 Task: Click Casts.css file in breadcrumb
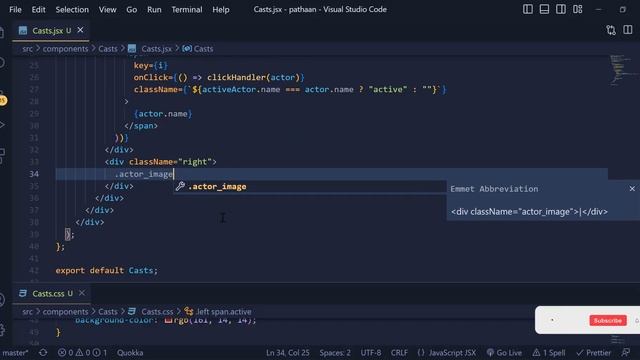click(x=157, y=311)
